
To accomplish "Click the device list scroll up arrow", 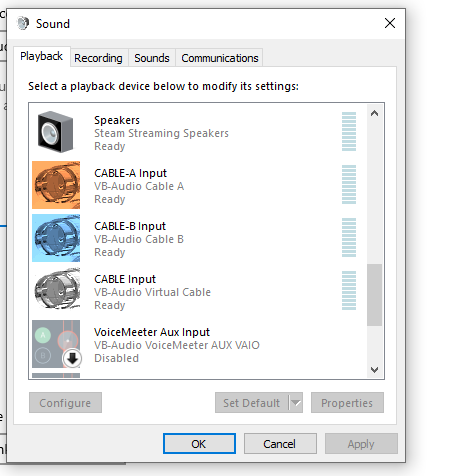I will (374, 113).
